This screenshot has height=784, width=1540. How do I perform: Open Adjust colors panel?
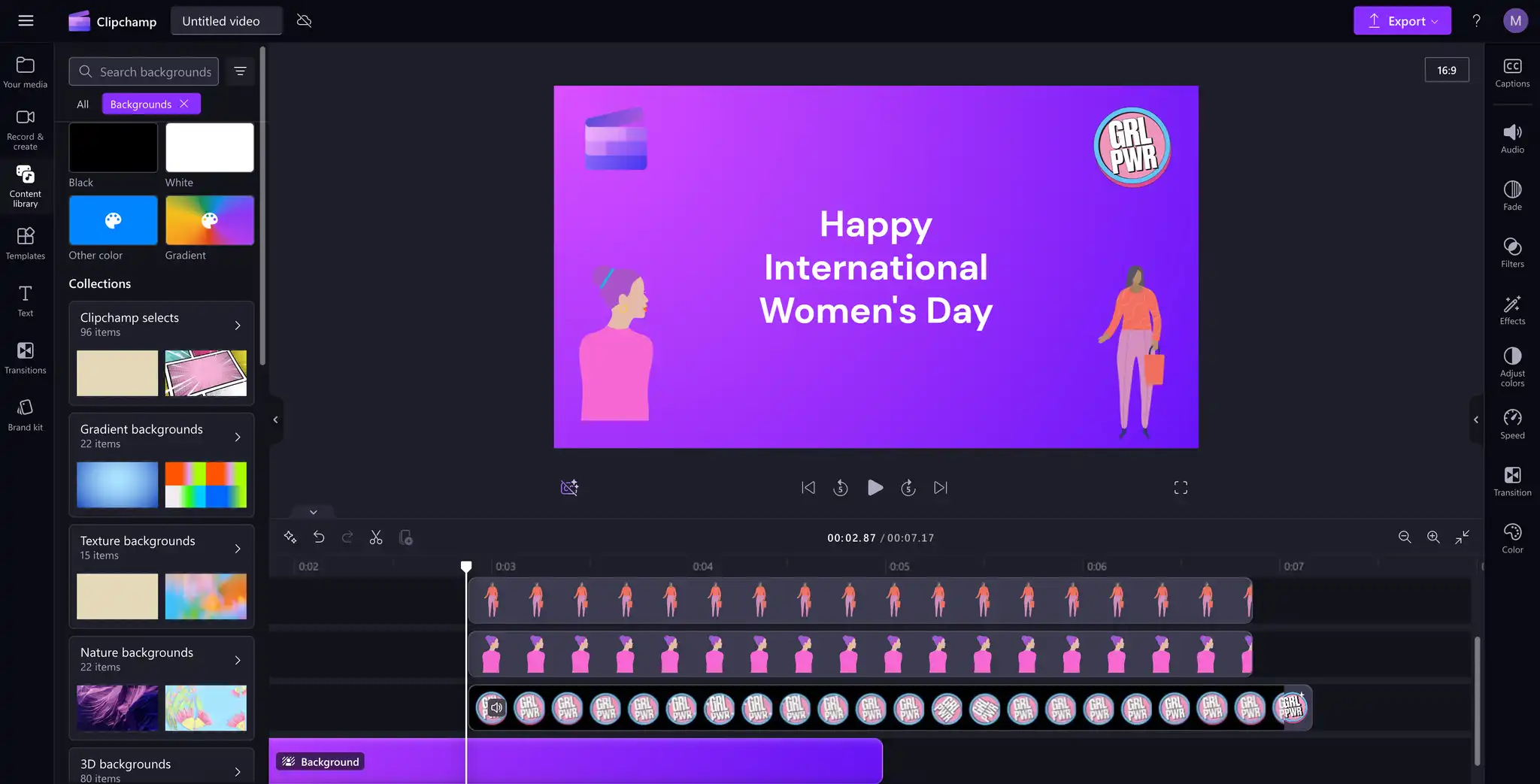[x=1512, y=367]
